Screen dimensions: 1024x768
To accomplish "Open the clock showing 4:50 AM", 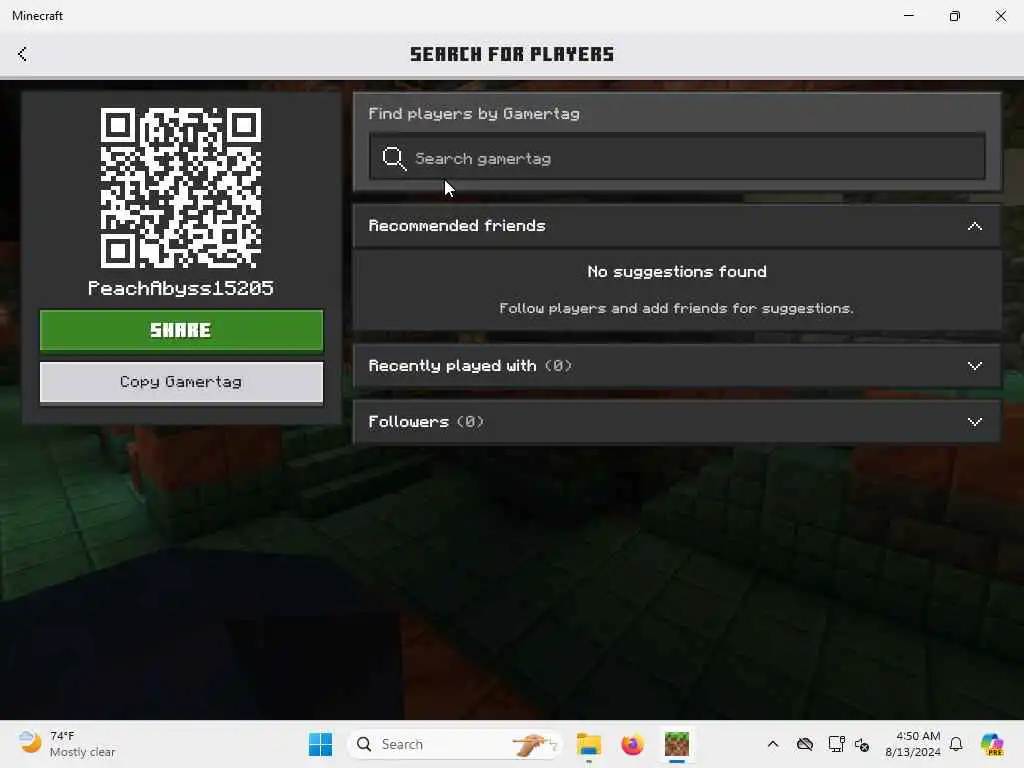I will coord(913,744).
